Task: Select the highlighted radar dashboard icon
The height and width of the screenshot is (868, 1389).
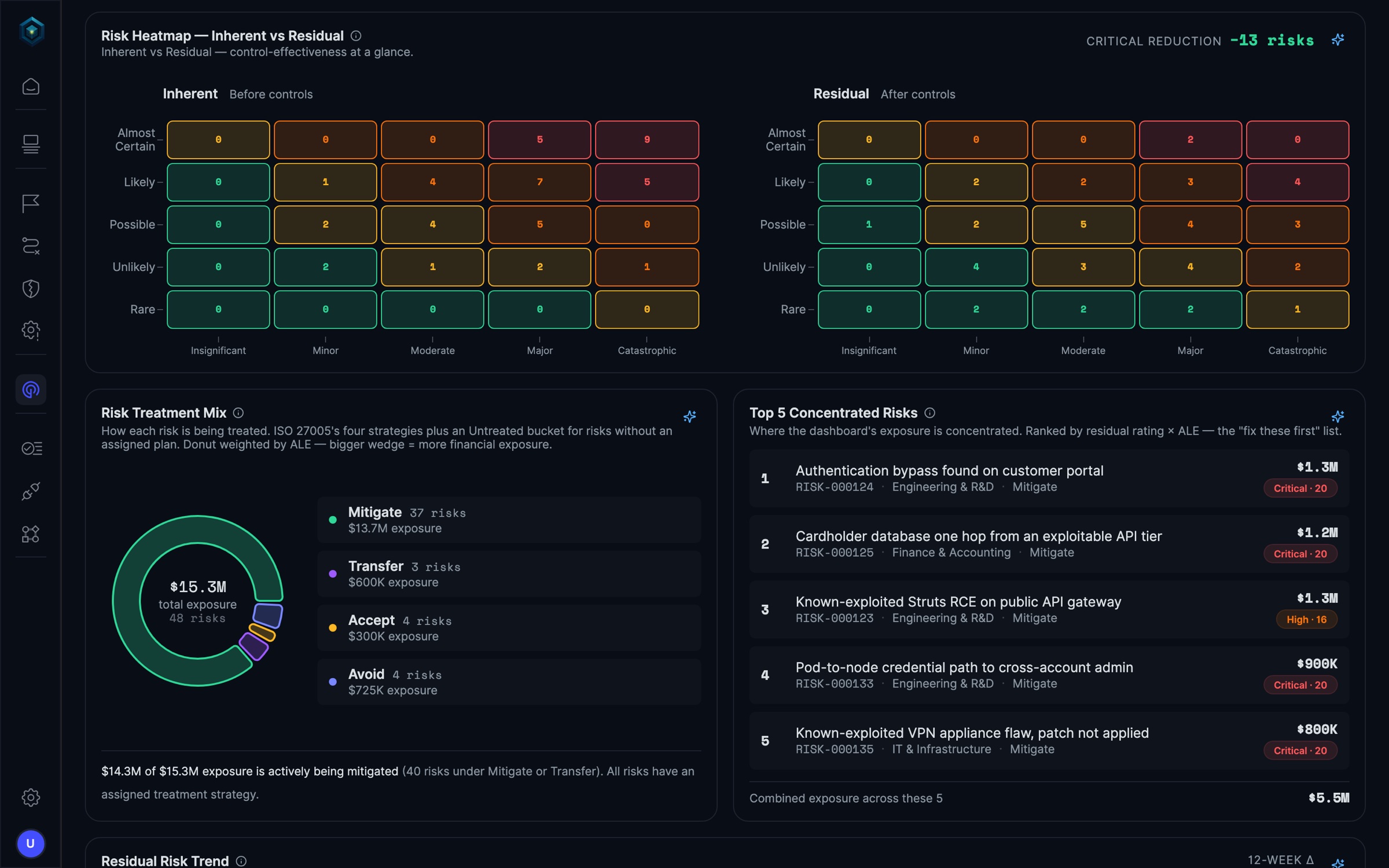Action: (x=31, y=389)
